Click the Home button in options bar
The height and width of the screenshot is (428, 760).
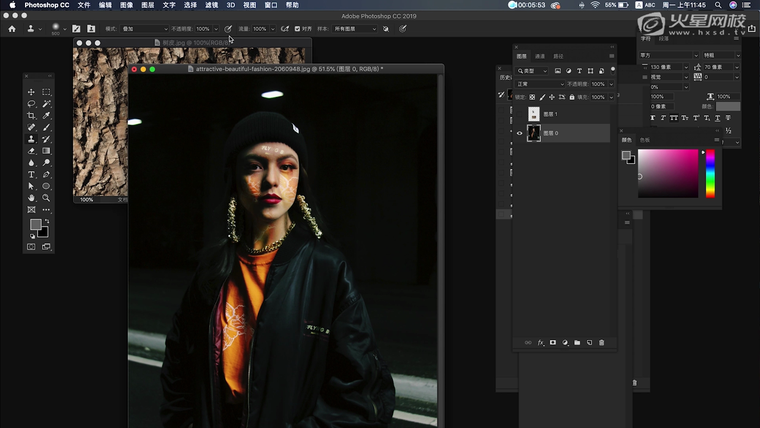click(12, 29)
